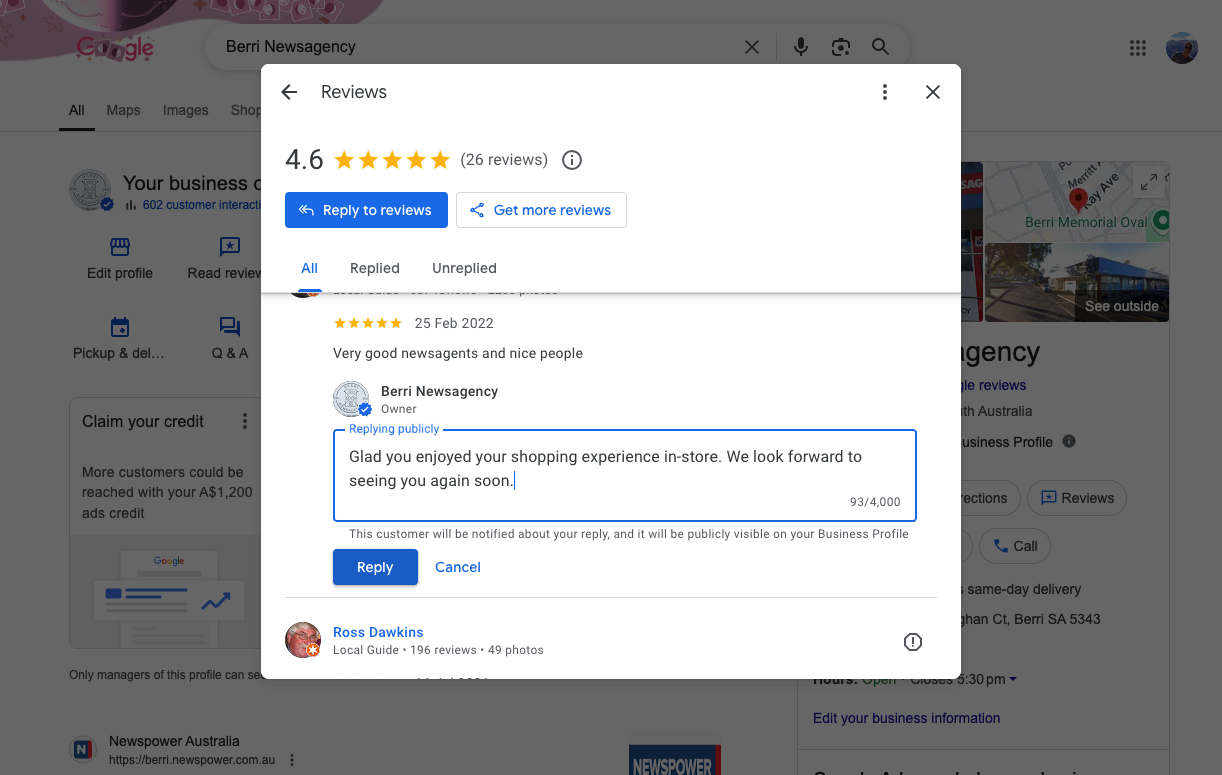
Task: Switch to the Maps search tab
Action: point(123,110)
